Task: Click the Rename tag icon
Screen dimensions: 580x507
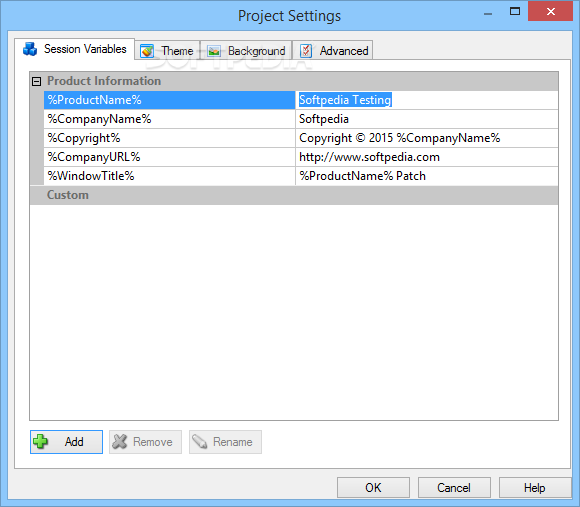Action: tap(200, 442)
